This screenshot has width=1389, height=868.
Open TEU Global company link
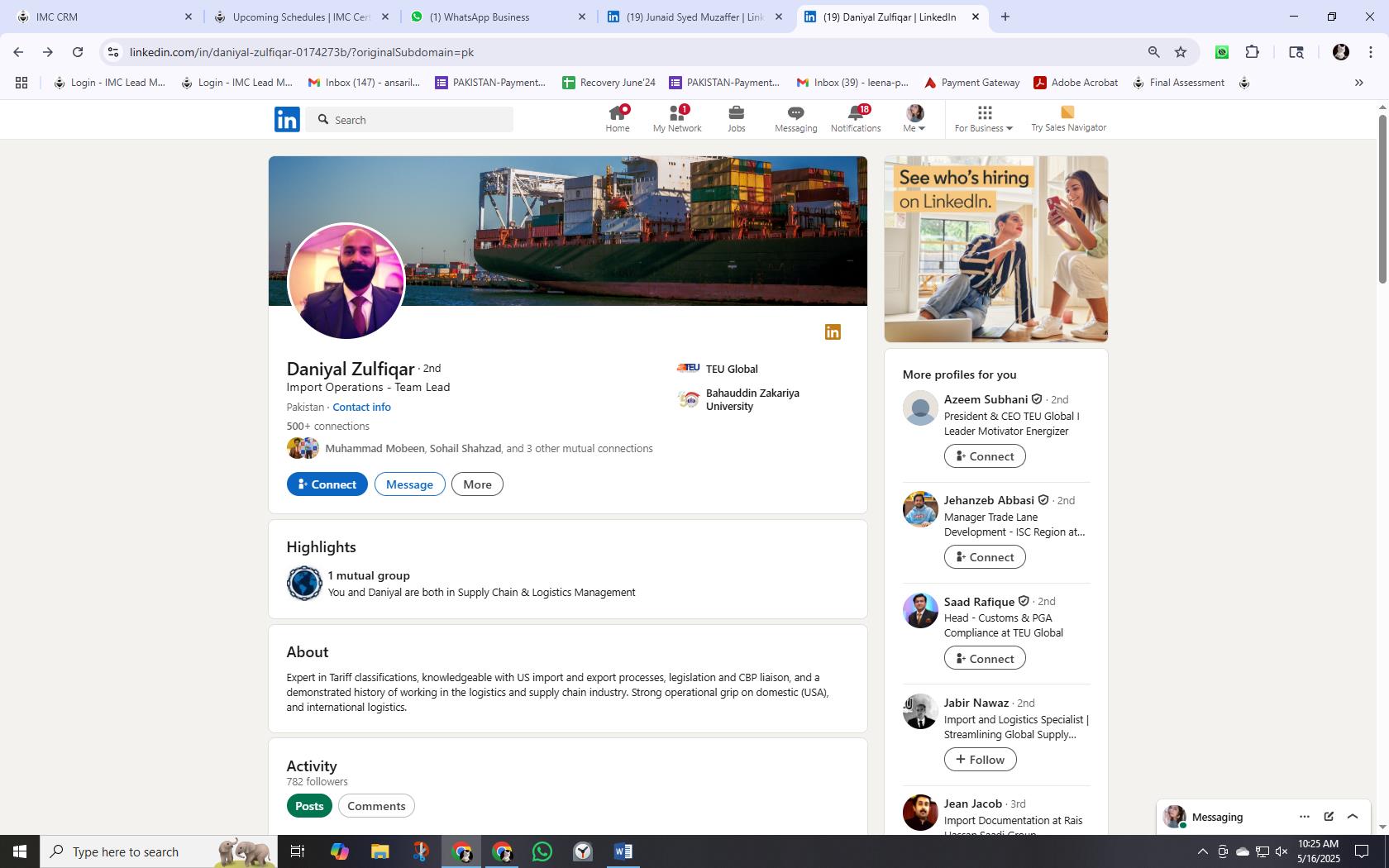click(x=718, y=369)
